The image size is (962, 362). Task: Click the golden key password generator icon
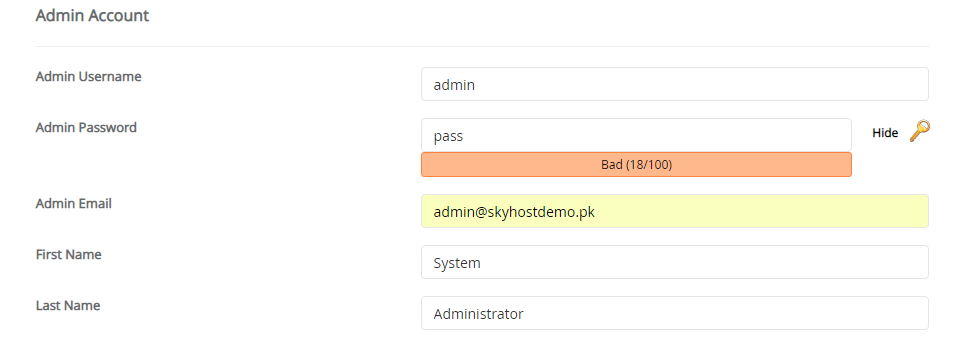click(x=919, y=131)
